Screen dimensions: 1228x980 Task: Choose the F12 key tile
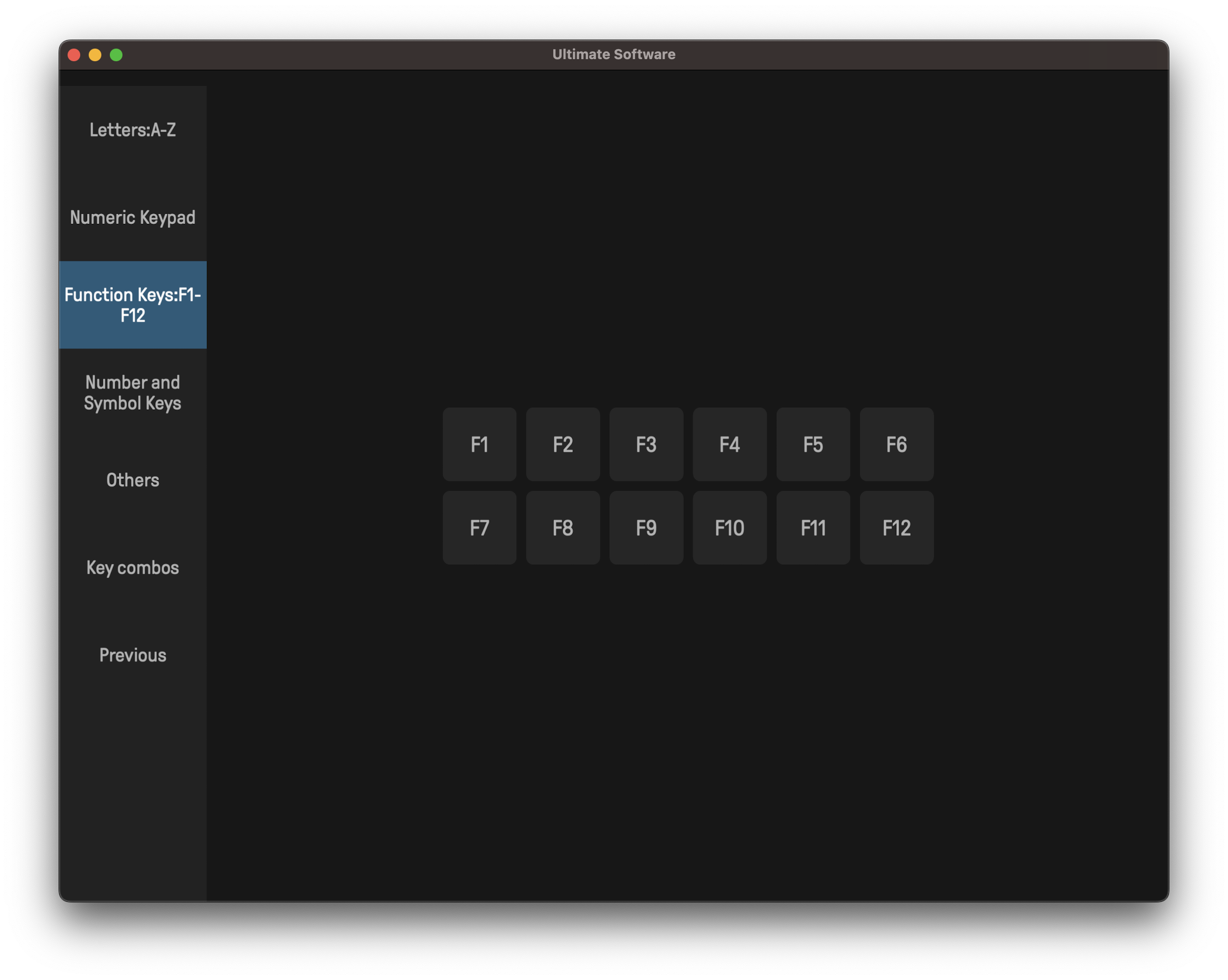tap(896, 527)
